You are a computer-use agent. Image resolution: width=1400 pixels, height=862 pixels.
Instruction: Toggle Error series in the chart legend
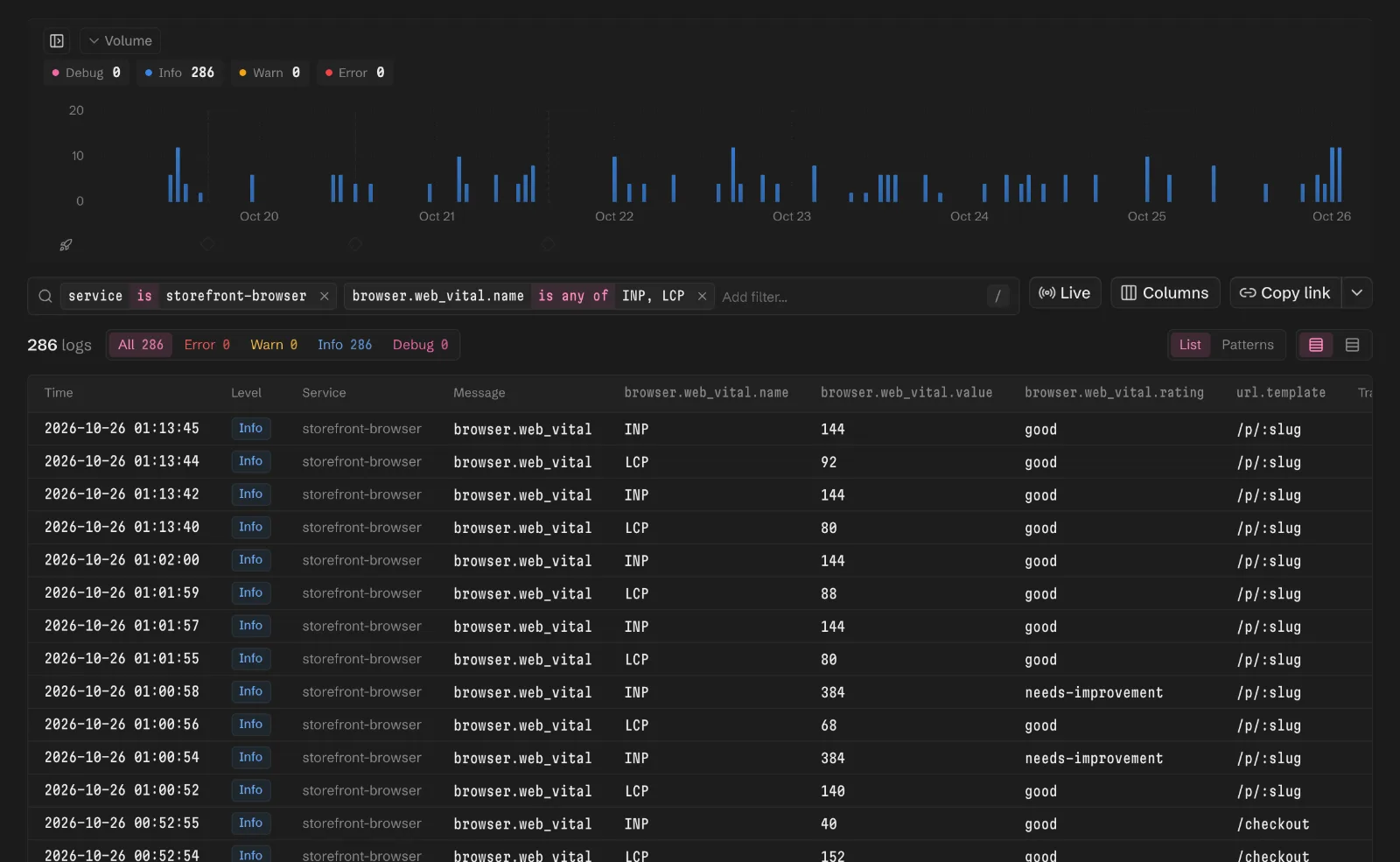pyautogui.click(x=355, y=73)
